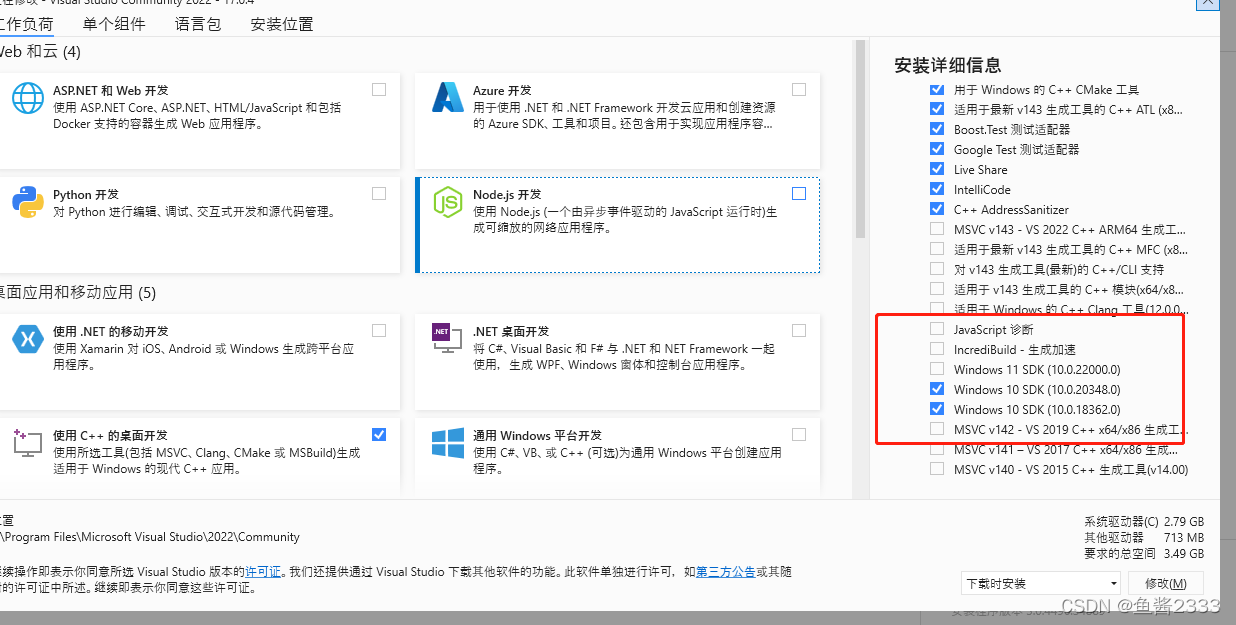This screenshot has height=625, width=1236.
Task: Uncheck Windows 10 SDK (10.0.20348.0)
Action: pos(937,389)
